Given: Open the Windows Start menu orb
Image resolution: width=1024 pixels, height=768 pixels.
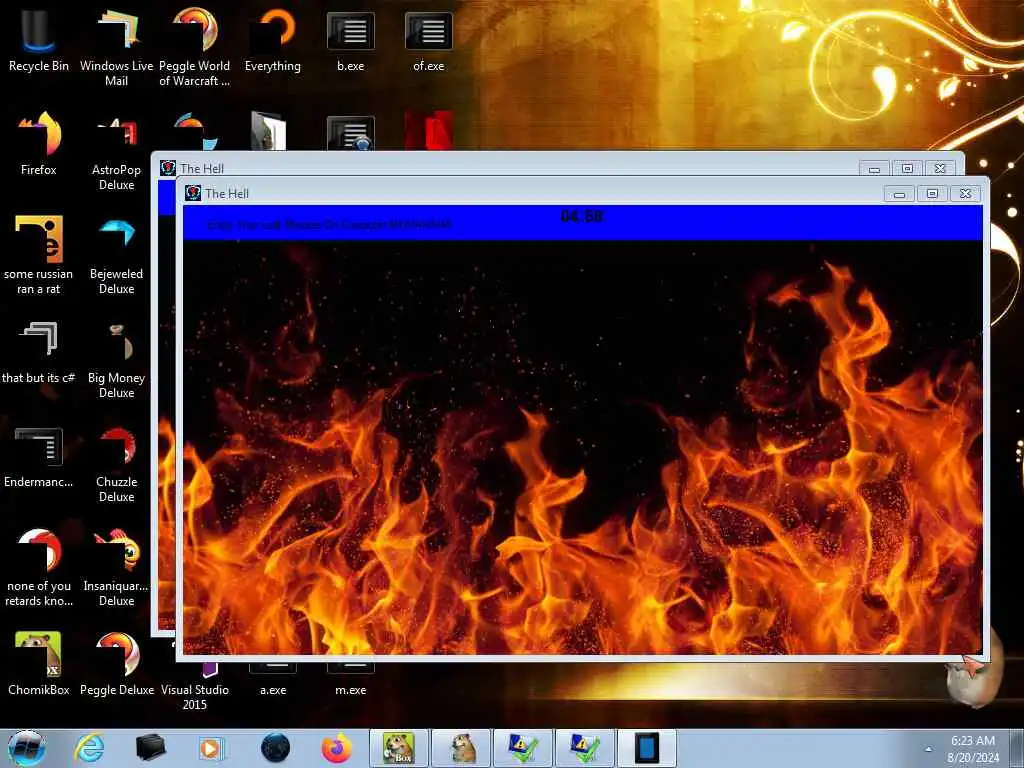Looking at the screenshot, I should point(27,748).
